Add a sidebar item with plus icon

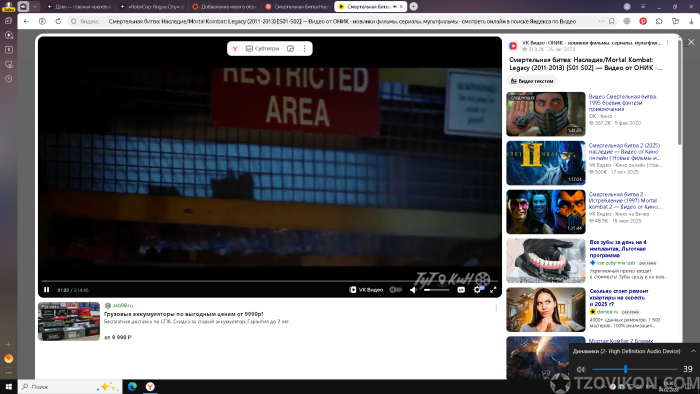pos(8,344)
